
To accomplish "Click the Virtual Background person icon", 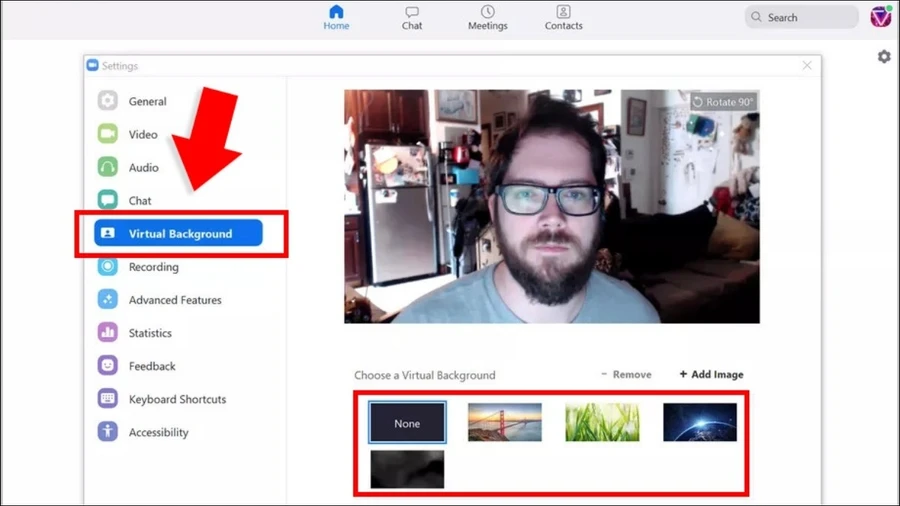I will (x=107, y=233).
